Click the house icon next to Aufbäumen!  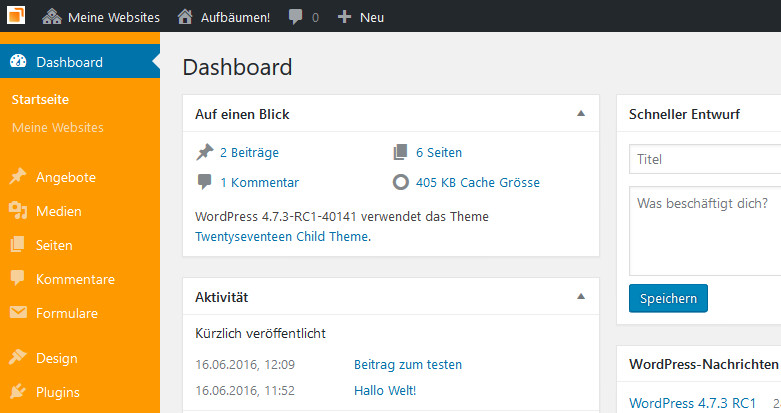pos(185,17)
